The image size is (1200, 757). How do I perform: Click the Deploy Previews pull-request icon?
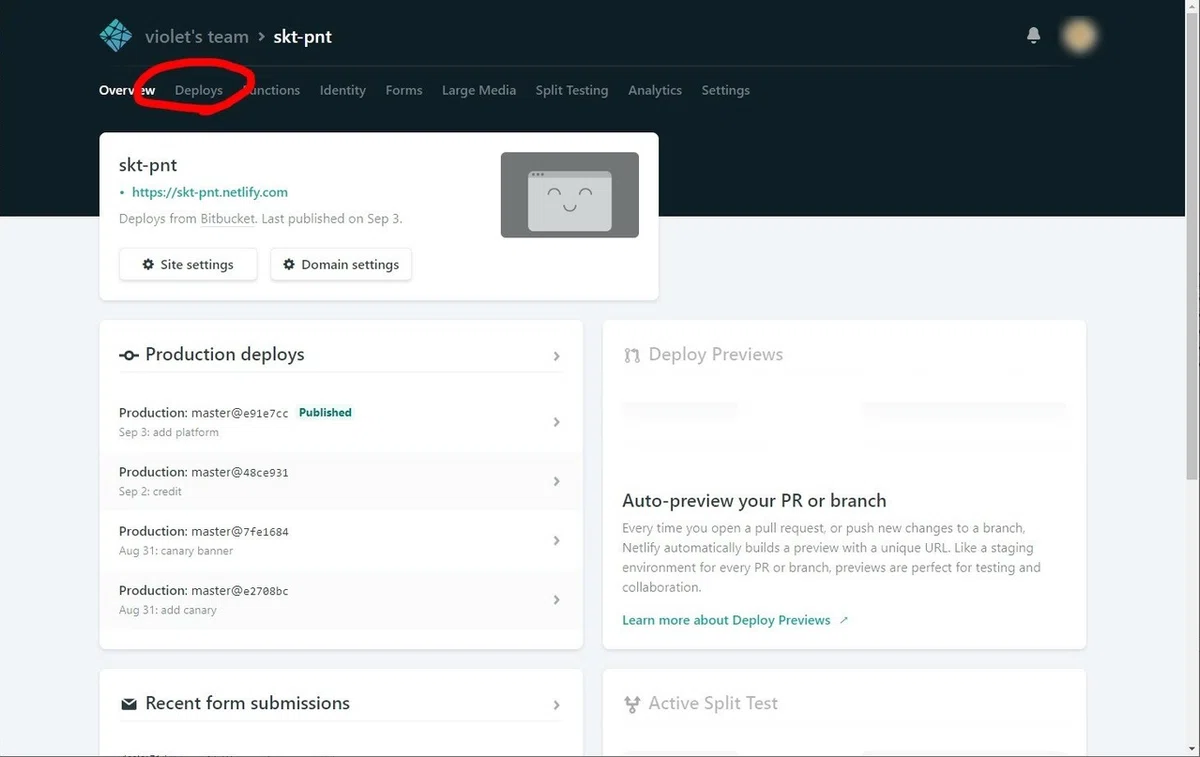[632, 355]
